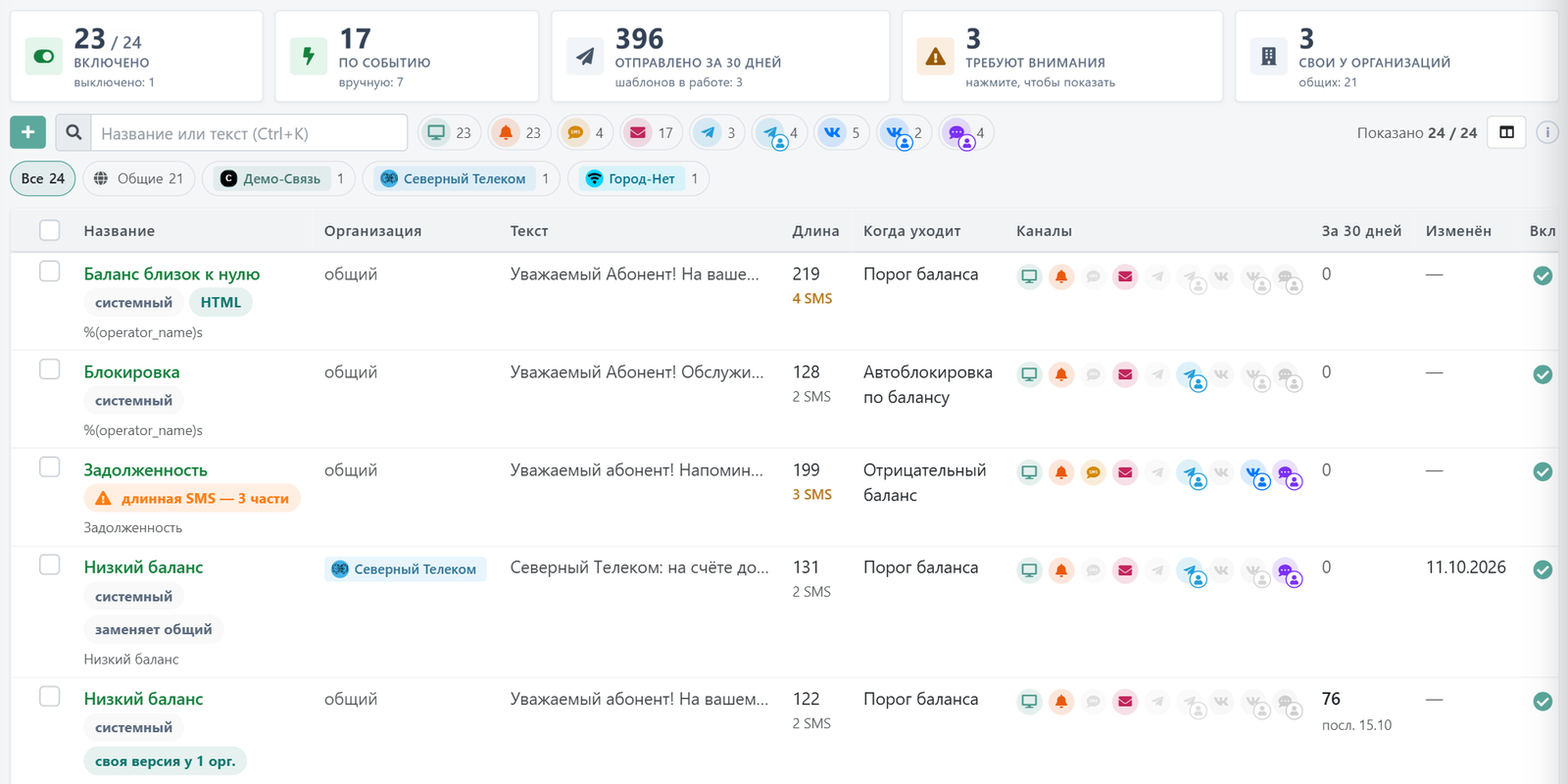Toggle the SMS channel in the Задолженность row
1568x784 pixels.
1093,472
